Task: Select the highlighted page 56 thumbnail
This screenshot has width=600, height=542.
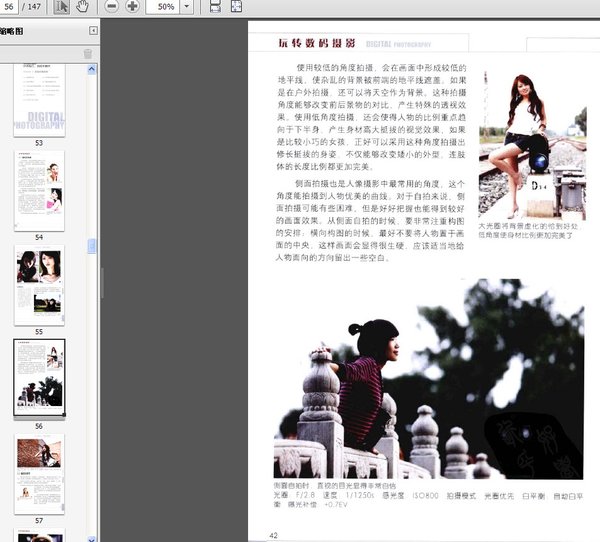Action: tap(39, 377)
